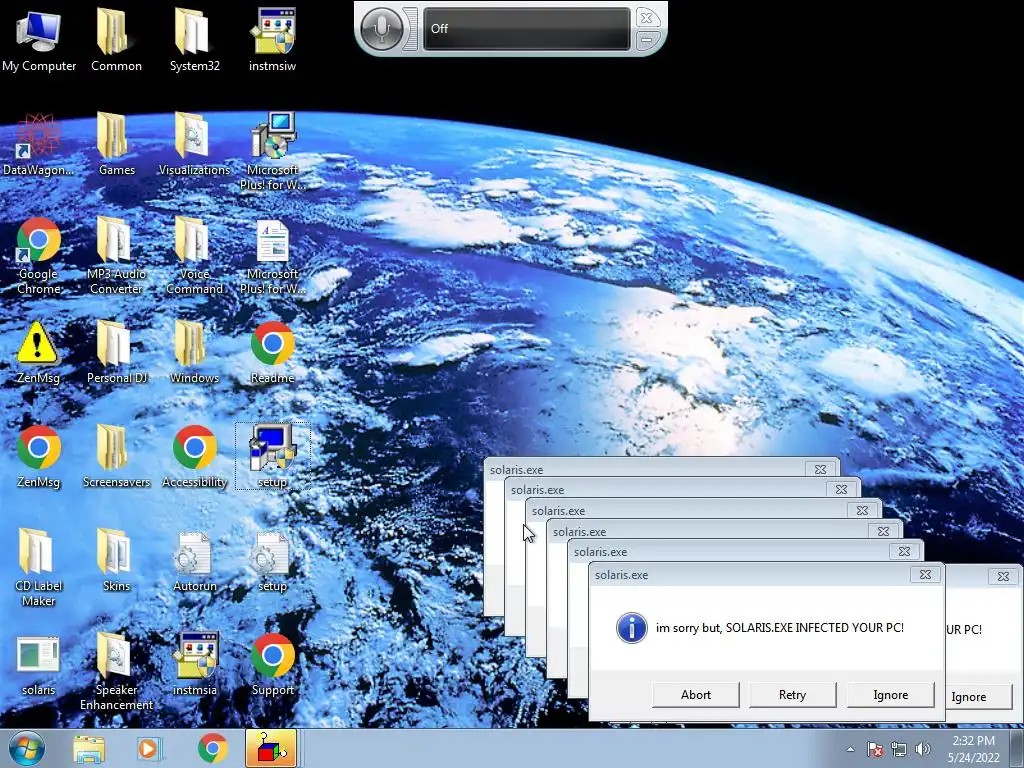Select the instmsiw installer icon
1024x768 pixels.
[272, 39]
